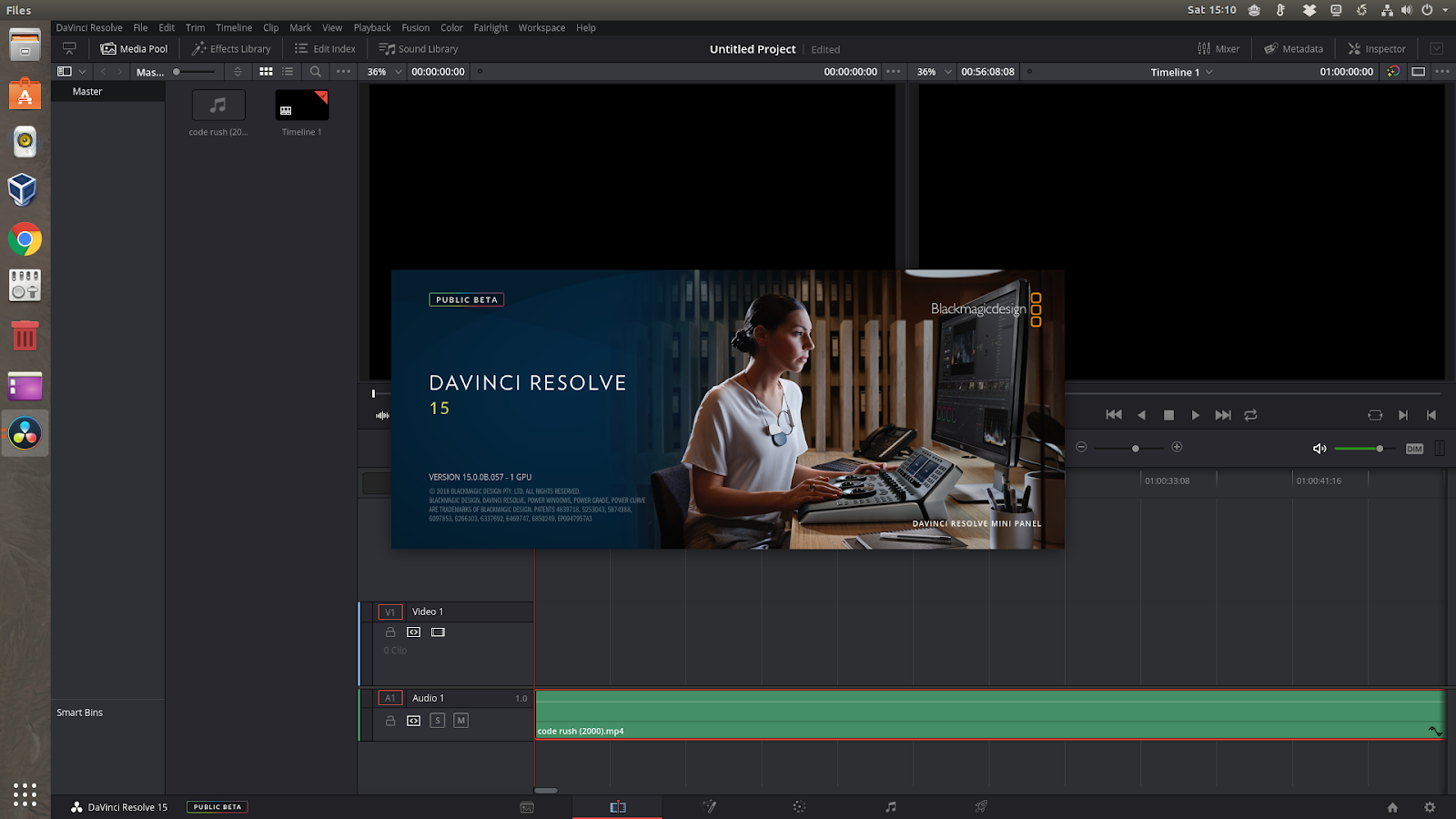Click the workspace layout icon at top left
The width and height of the screenshot is (1456, 819).
(x=69, y=48)
